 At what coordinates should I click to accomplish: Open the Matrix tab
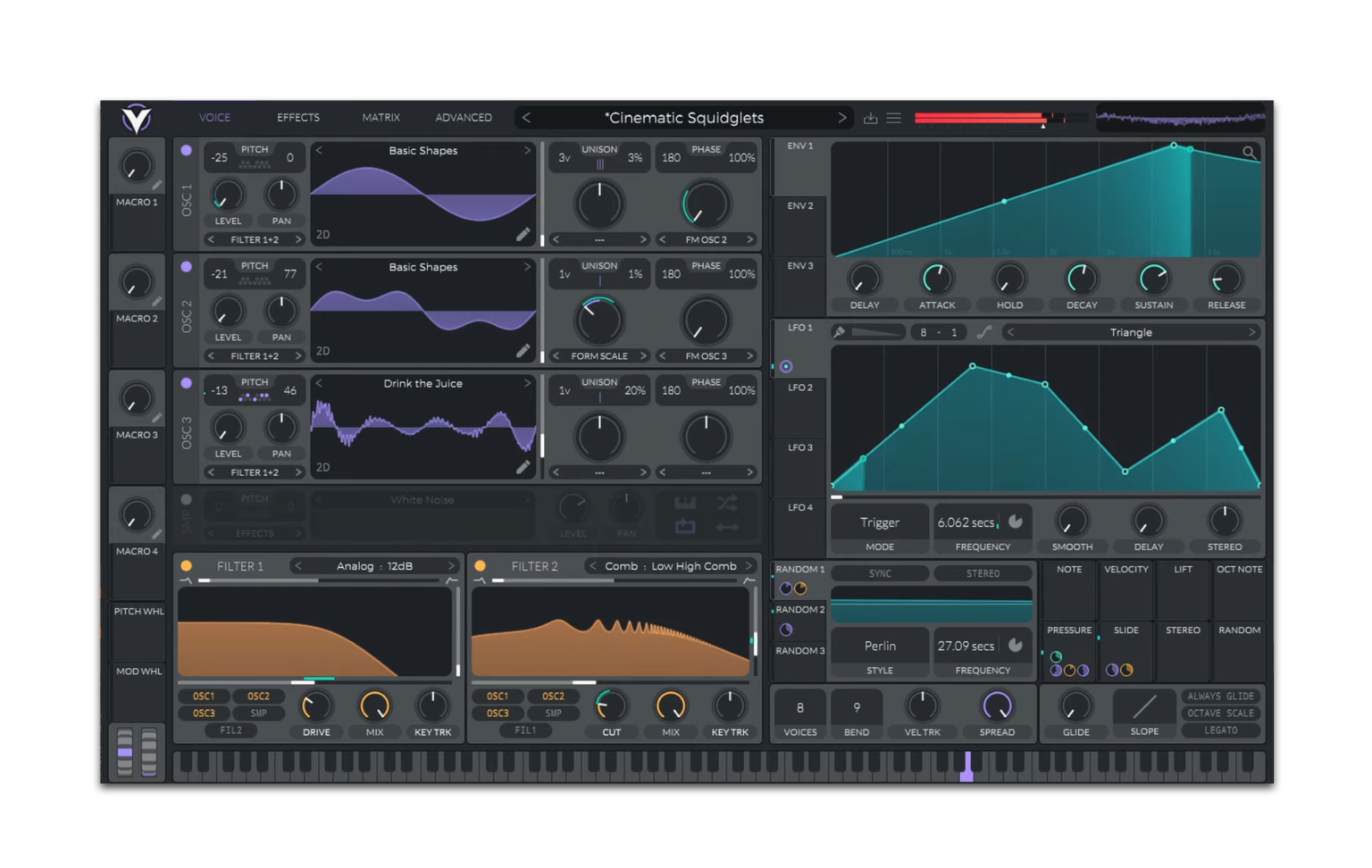pos(381,118)
